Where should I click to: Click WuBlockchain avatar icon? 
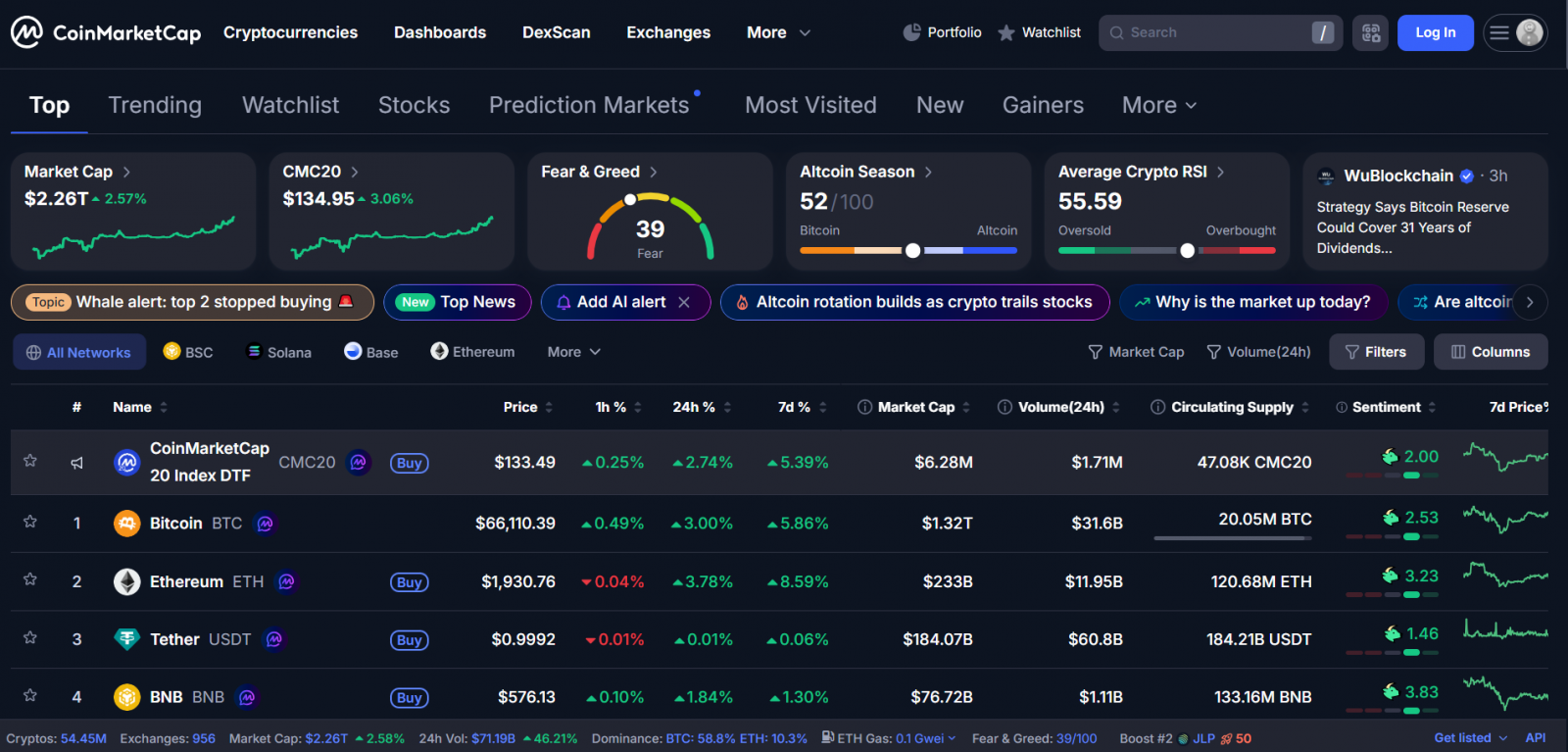(x=1326, y=176)
